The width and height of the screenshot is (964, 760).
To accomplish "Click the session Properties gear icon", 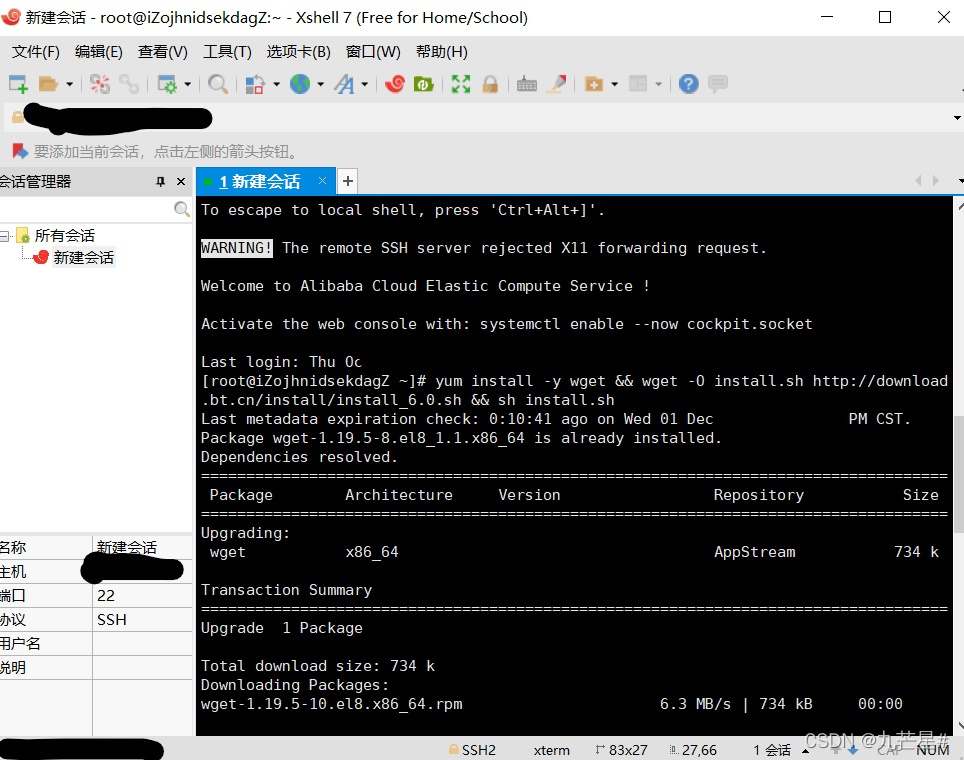I will pyautogui.click(x=167, y=84).
